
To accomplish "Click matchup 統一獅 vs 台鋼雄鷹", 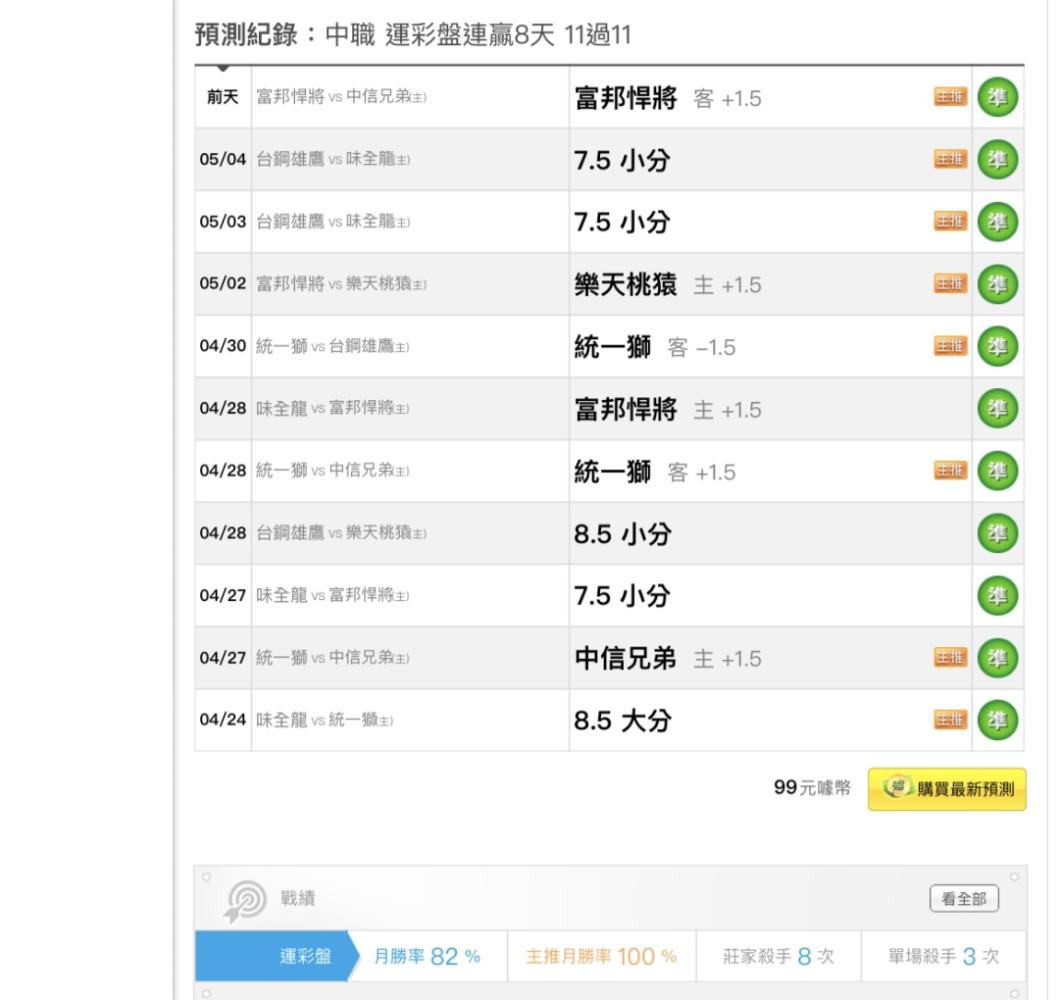I will pos(333,346).
